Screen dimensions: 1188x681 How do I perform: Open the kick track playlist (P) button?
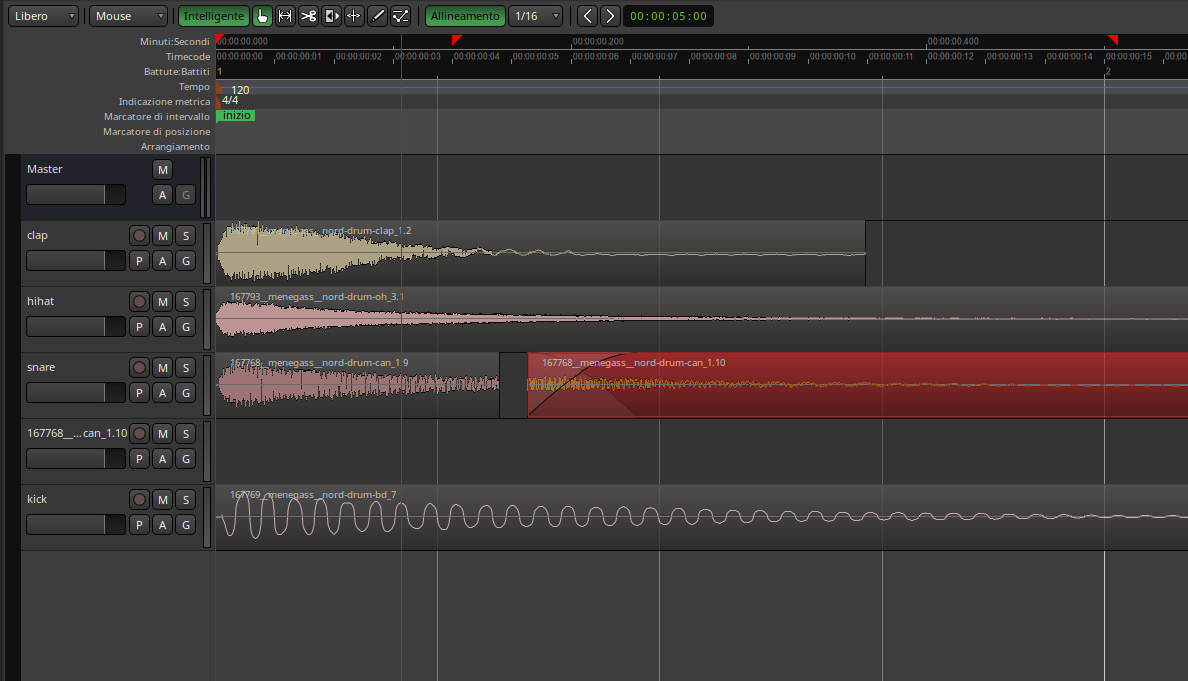(139, 525)
